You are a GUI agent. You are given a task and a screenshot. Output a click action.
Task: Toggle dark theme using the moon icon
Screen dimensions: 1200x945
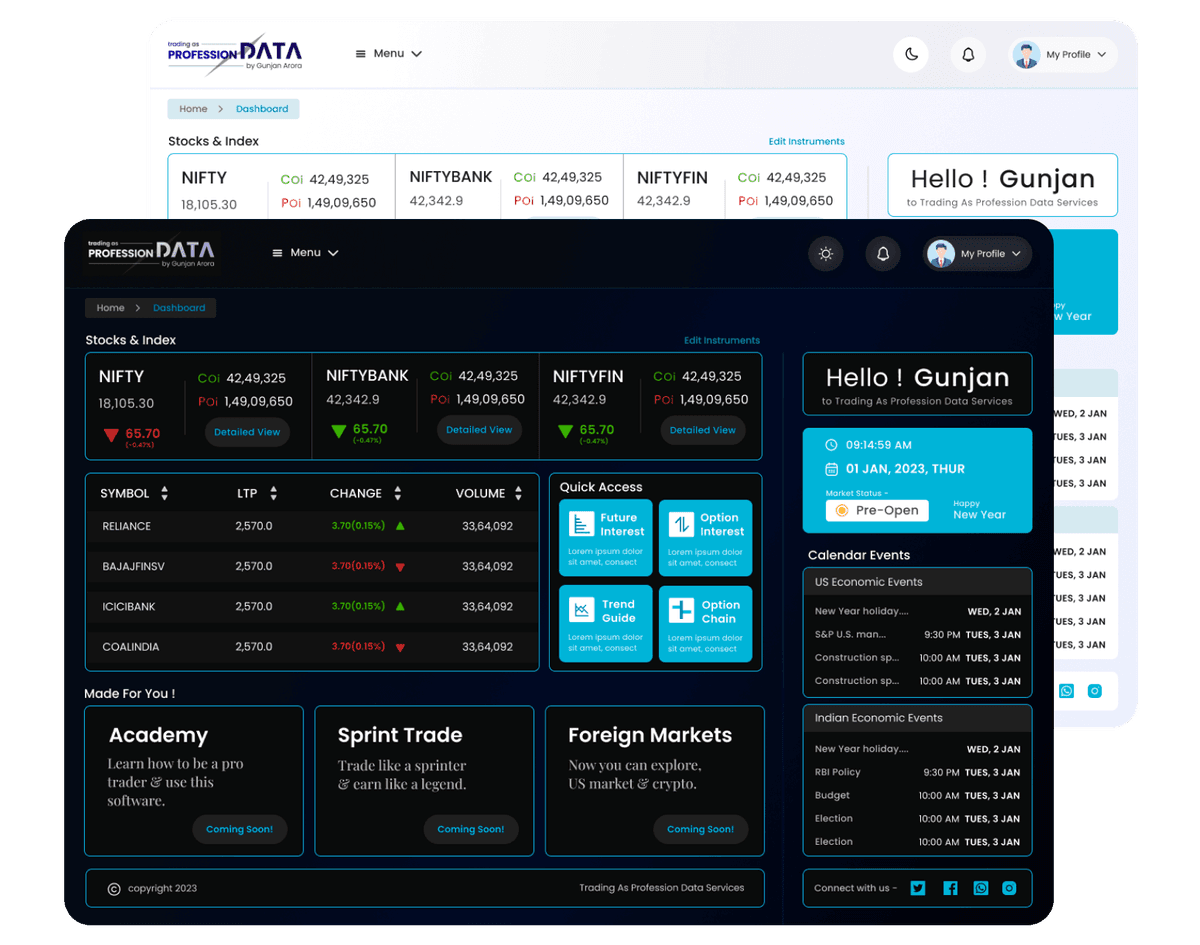(911, 54)
